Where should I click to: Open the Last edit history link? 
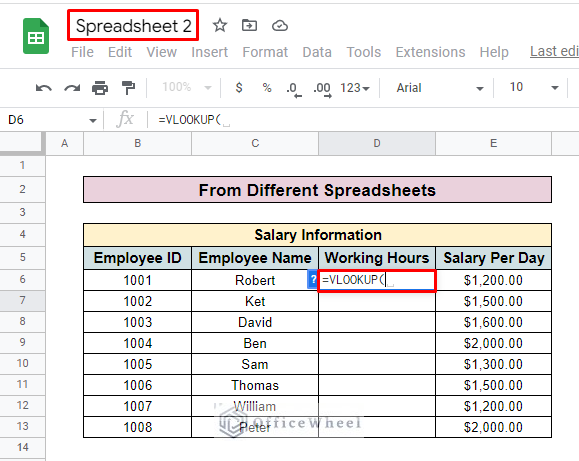tap(554, 51)
